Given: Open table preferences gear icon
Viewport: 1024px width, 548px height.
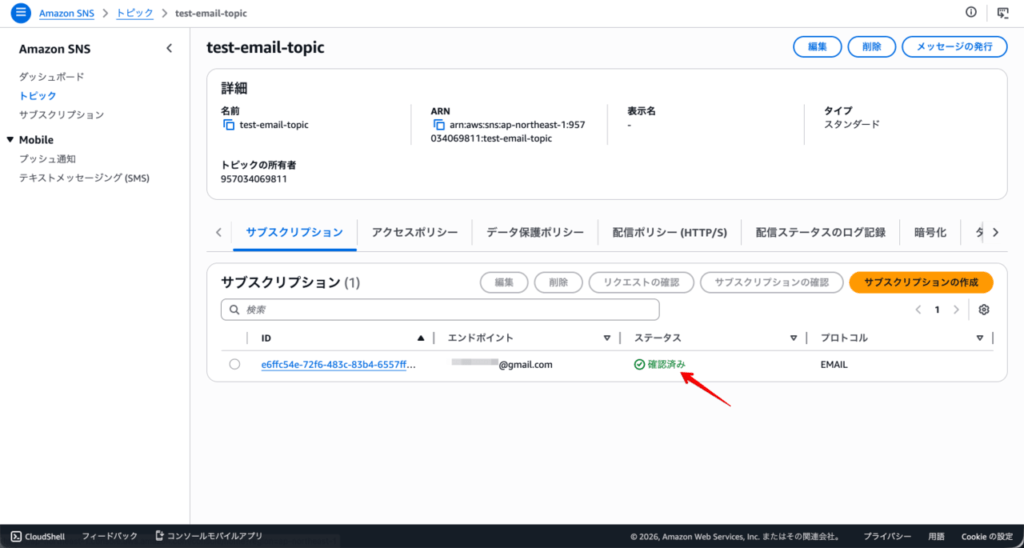Looking at the screenshot, I should tap(984, 310).
